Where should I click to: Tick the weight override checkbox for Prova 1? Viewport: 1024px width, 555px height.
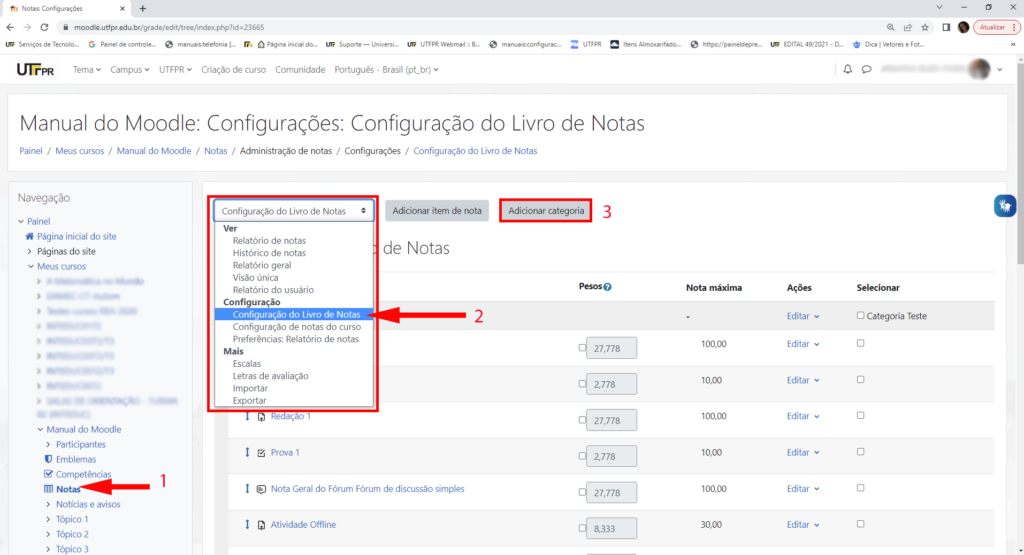pyautogui.click(x=582, y=456)
